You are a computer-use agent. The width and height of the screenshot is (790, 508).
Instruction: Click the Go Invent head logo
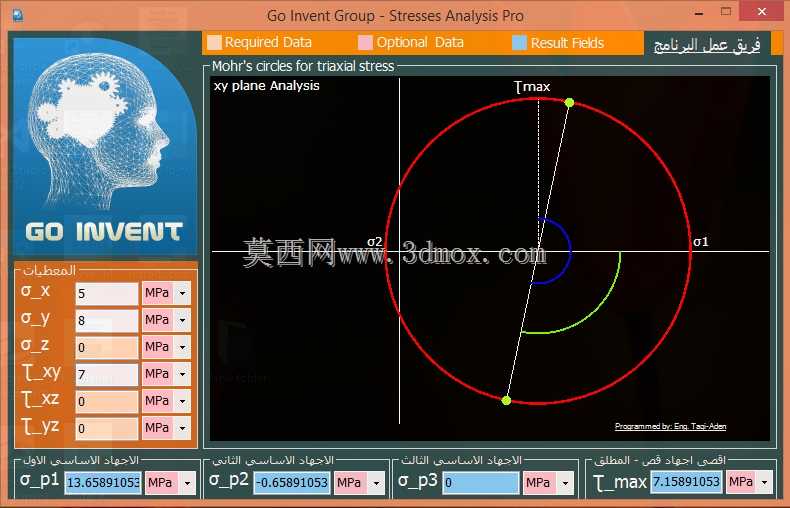pos(104,147)
